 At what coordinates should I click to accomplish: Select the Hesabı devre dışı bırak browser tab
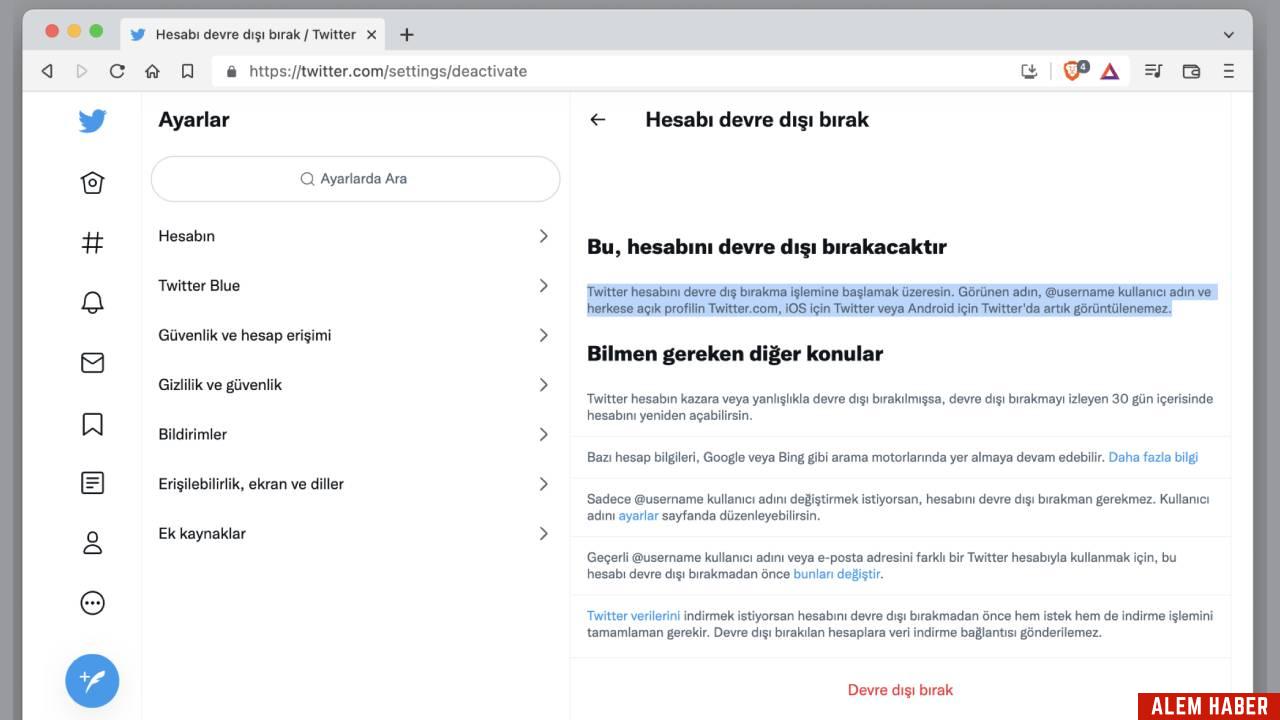pos(254,34)
